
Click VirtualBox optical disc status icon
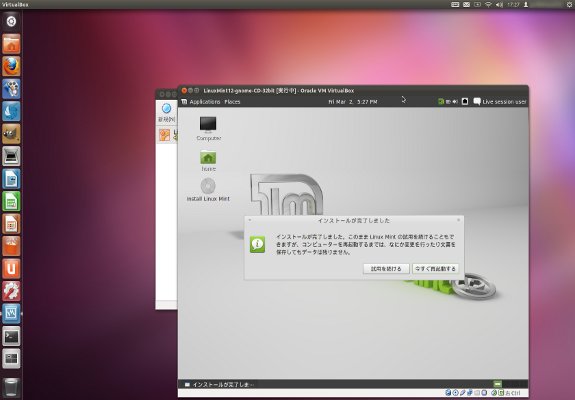455,393
